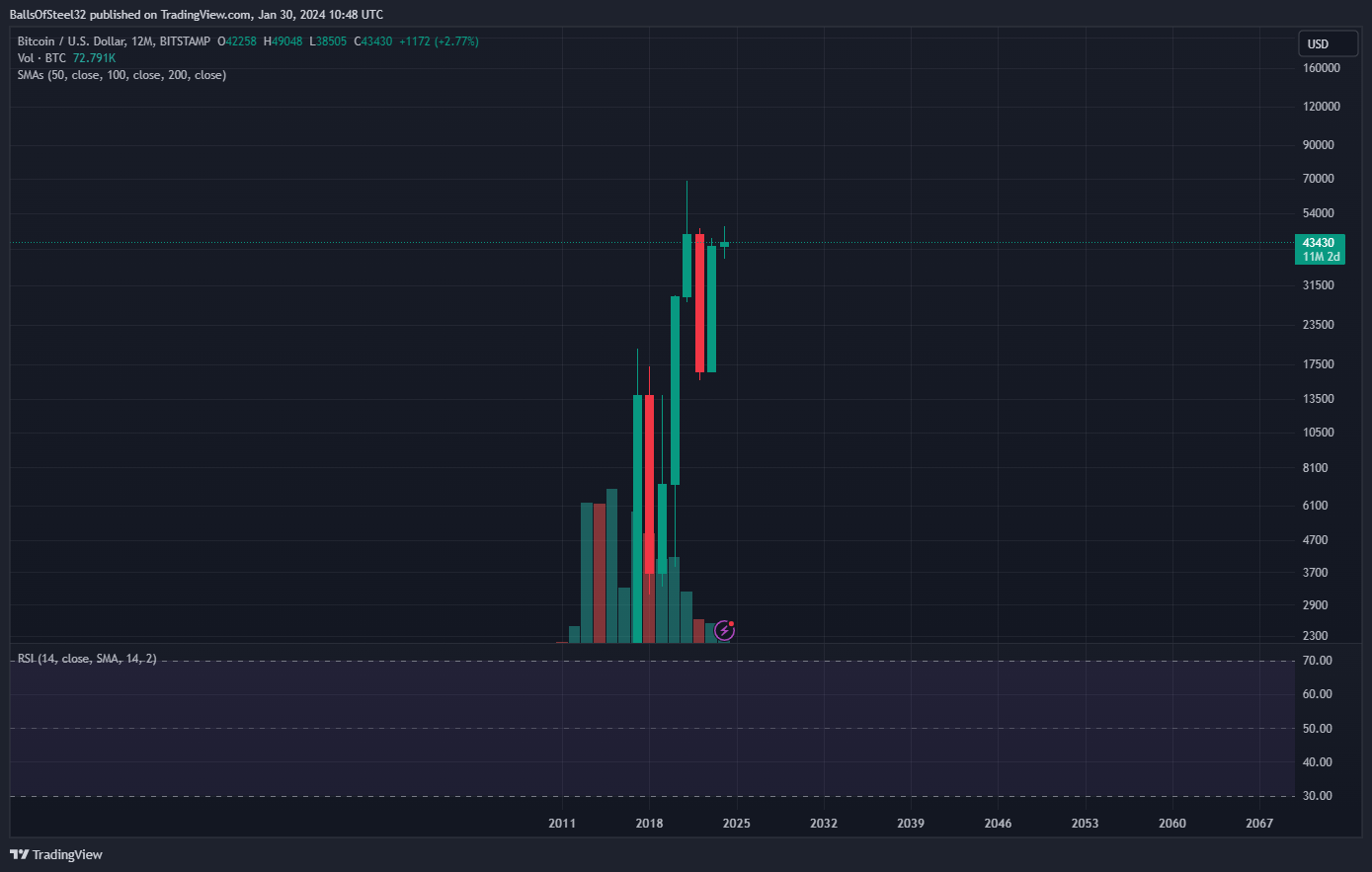Click the 2025 time axis label
1372x872 pixels.
736,824
